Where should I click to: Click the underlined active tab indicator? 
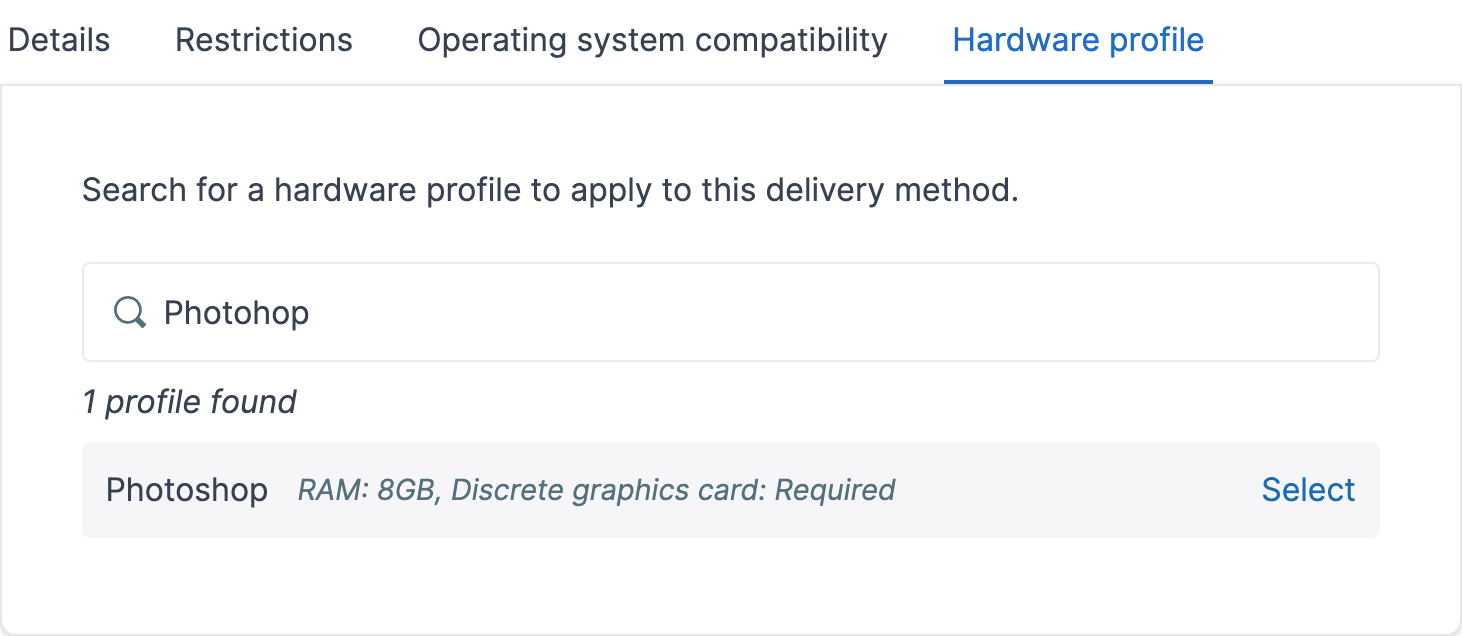[x=1078, y=82]
